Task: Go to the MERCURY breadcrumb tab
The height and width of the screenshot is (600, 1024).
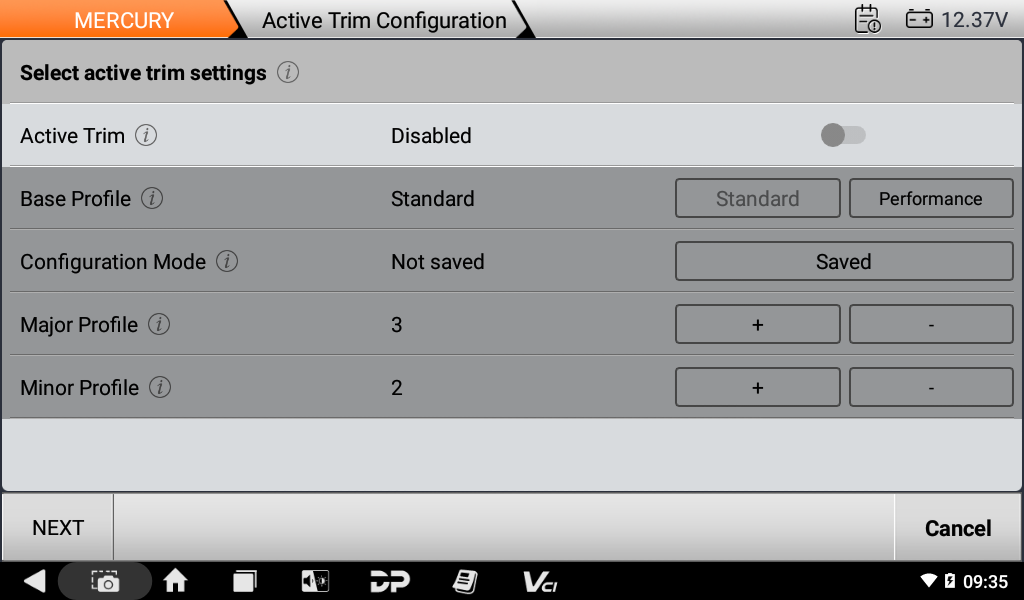Action: coord(123,20)
